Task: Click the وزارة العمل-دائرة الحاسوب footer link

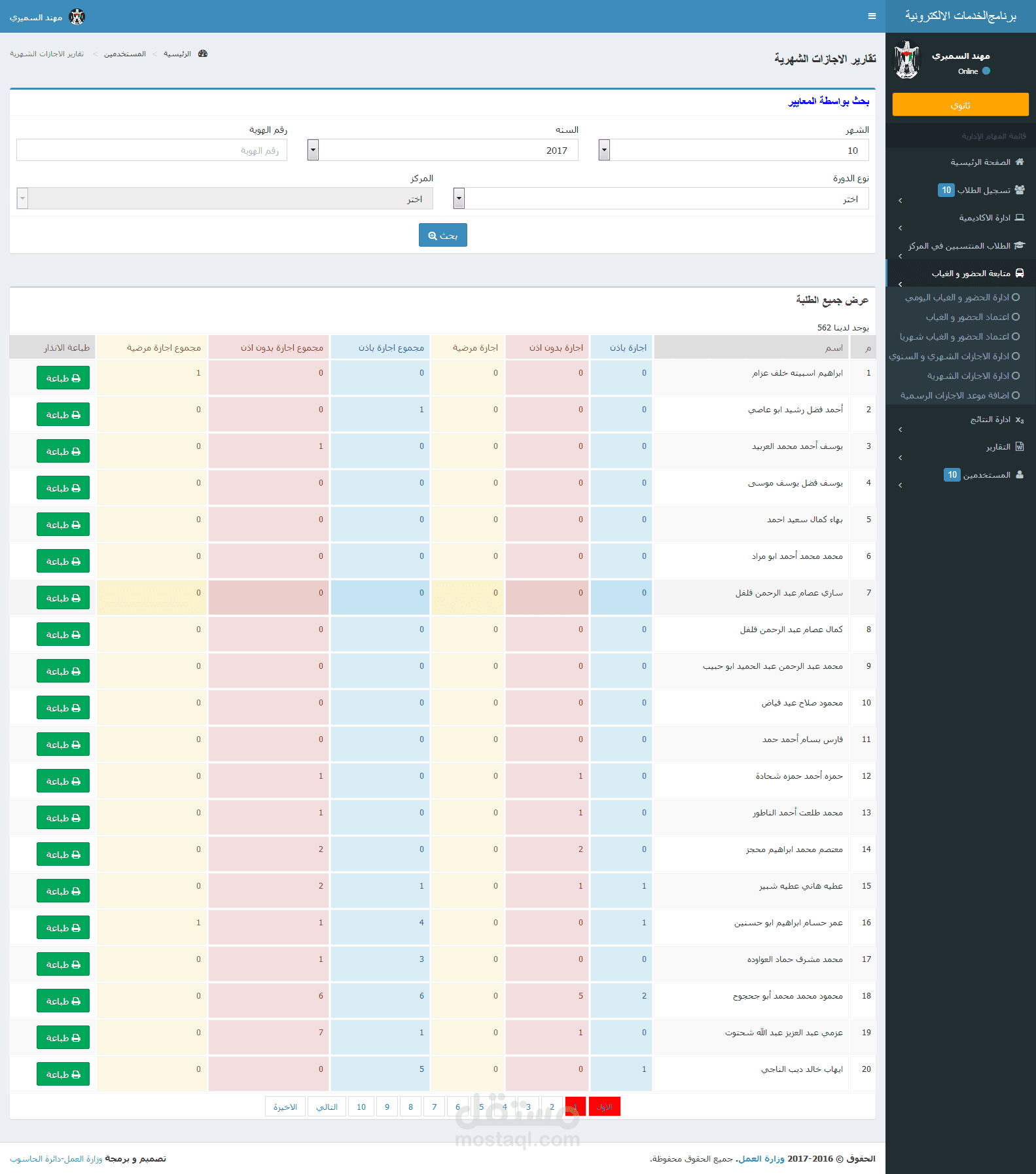Action: 56,1158
